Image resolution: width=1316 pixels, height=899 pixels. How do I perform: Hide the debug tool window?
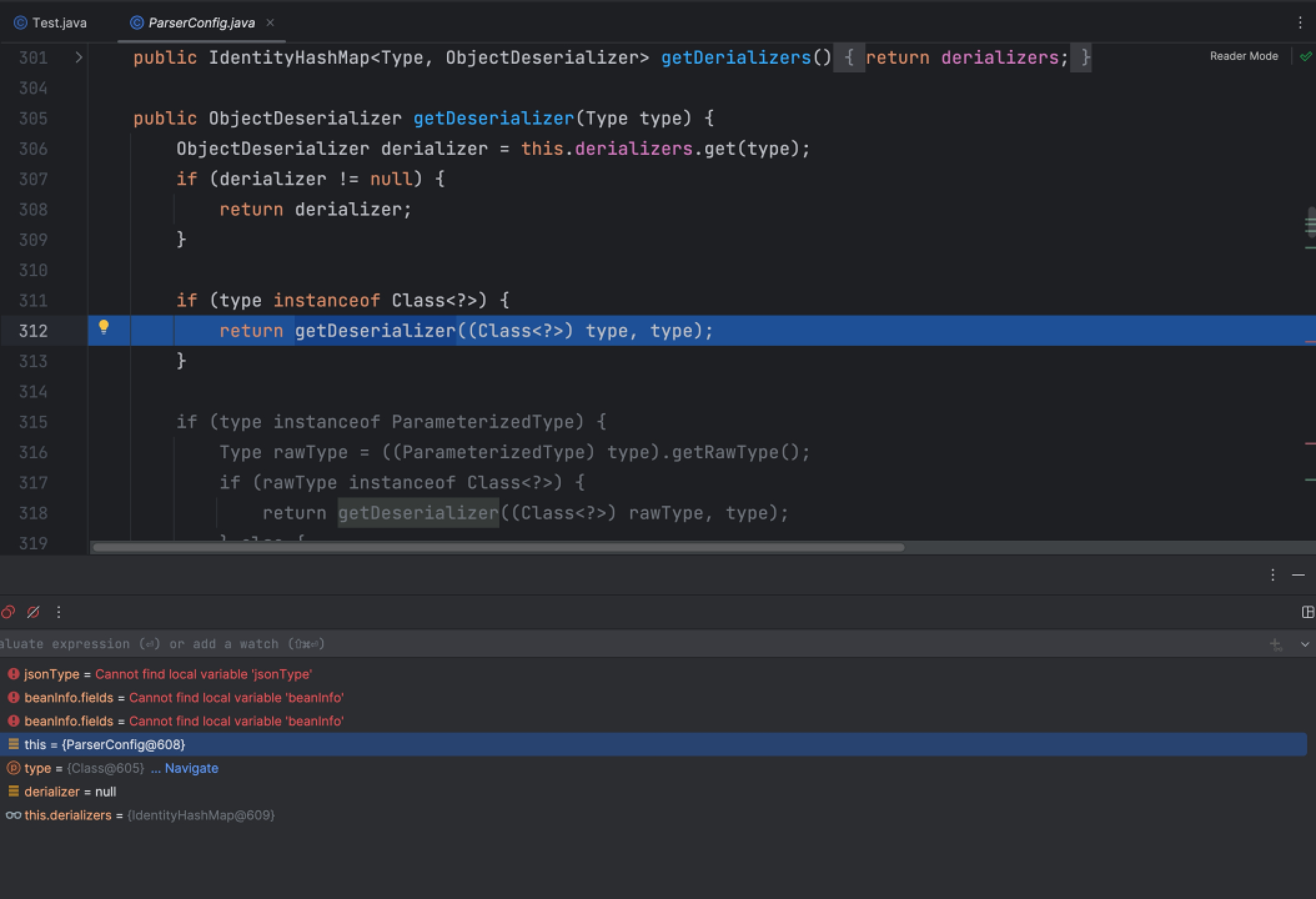1299,575
